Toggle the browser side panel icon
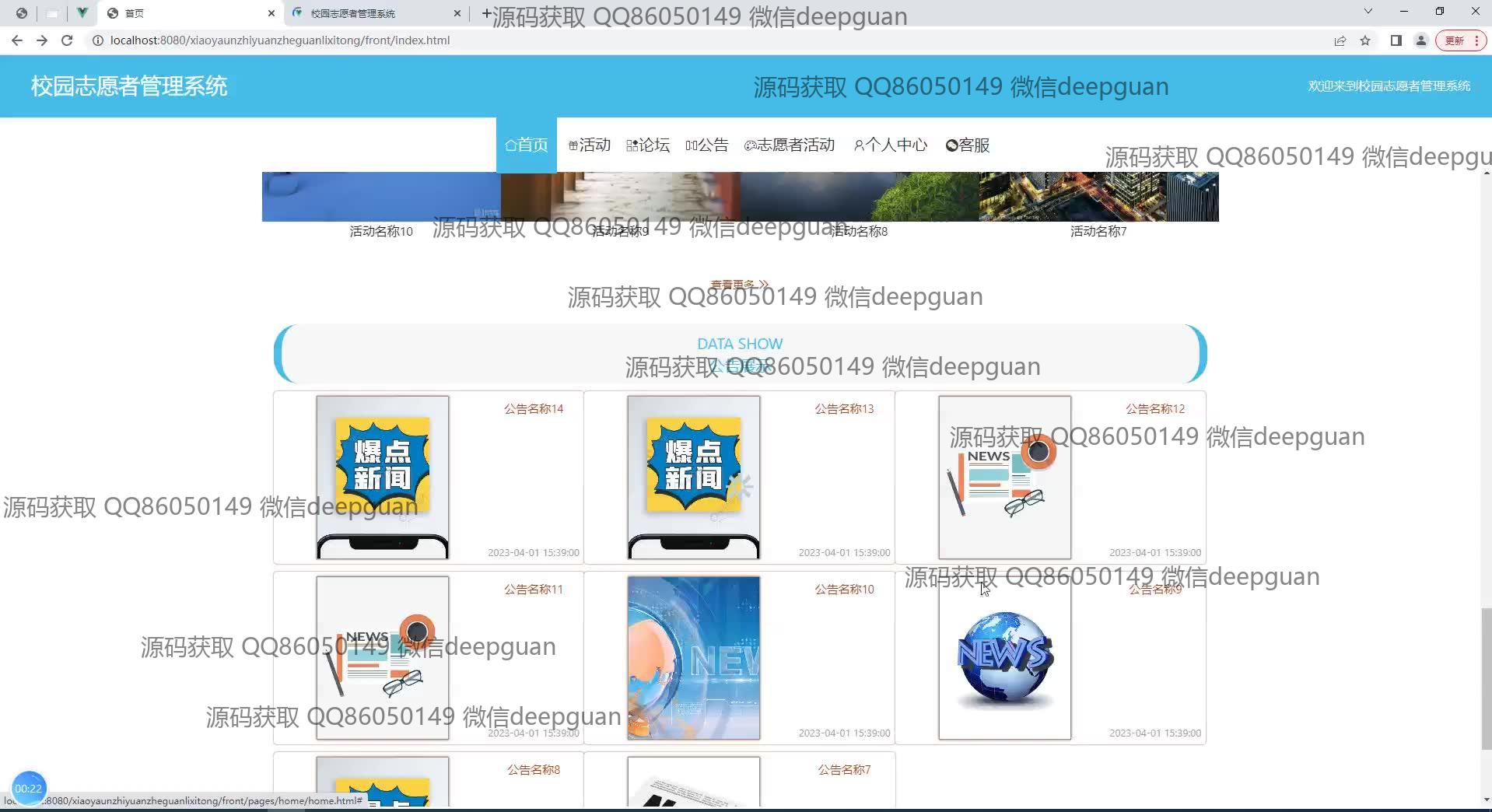This screenshot has width=1492, height=812. click(x=1396, y=40)
